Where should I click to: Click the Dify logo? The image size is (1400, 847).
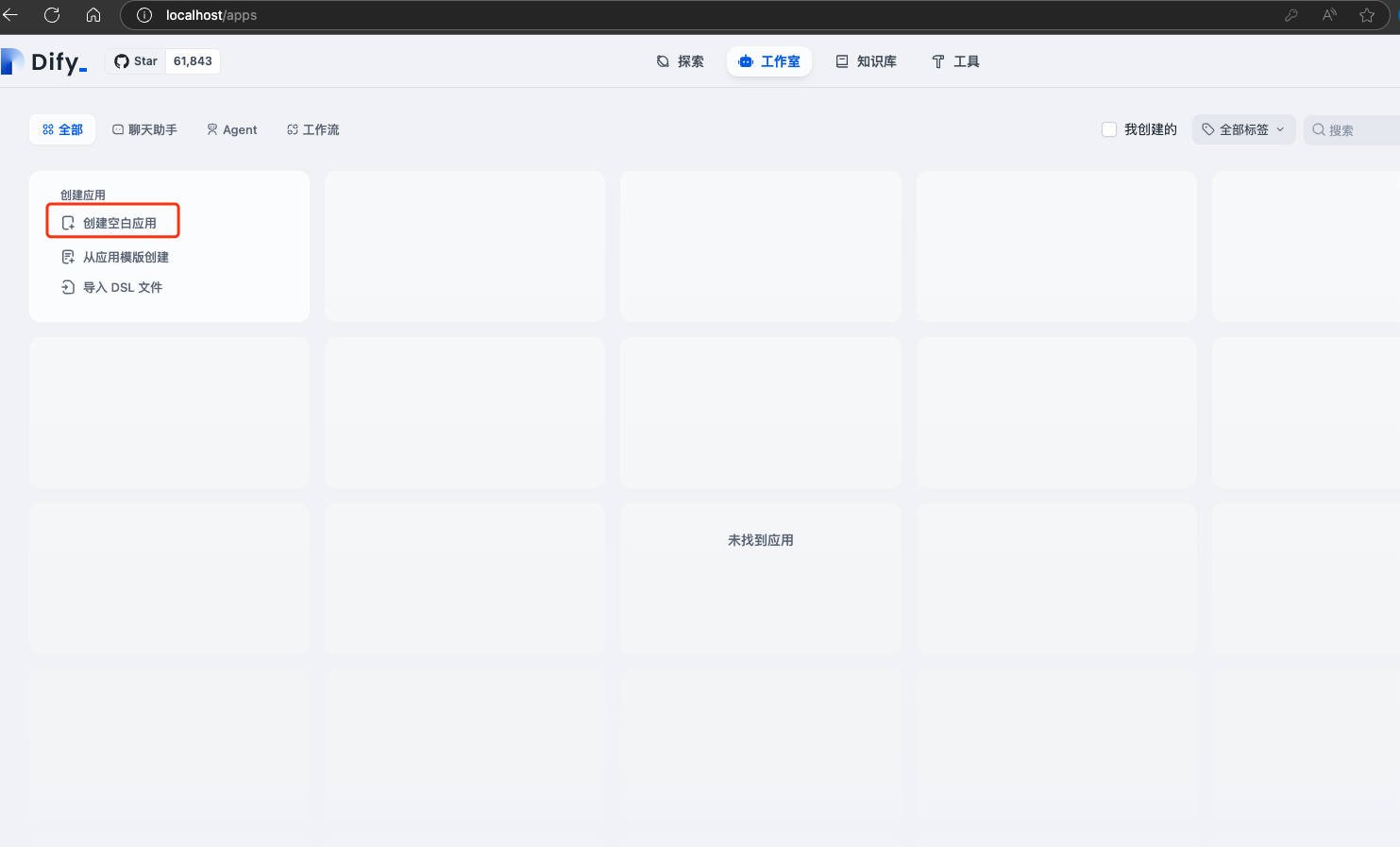(44, 61)
